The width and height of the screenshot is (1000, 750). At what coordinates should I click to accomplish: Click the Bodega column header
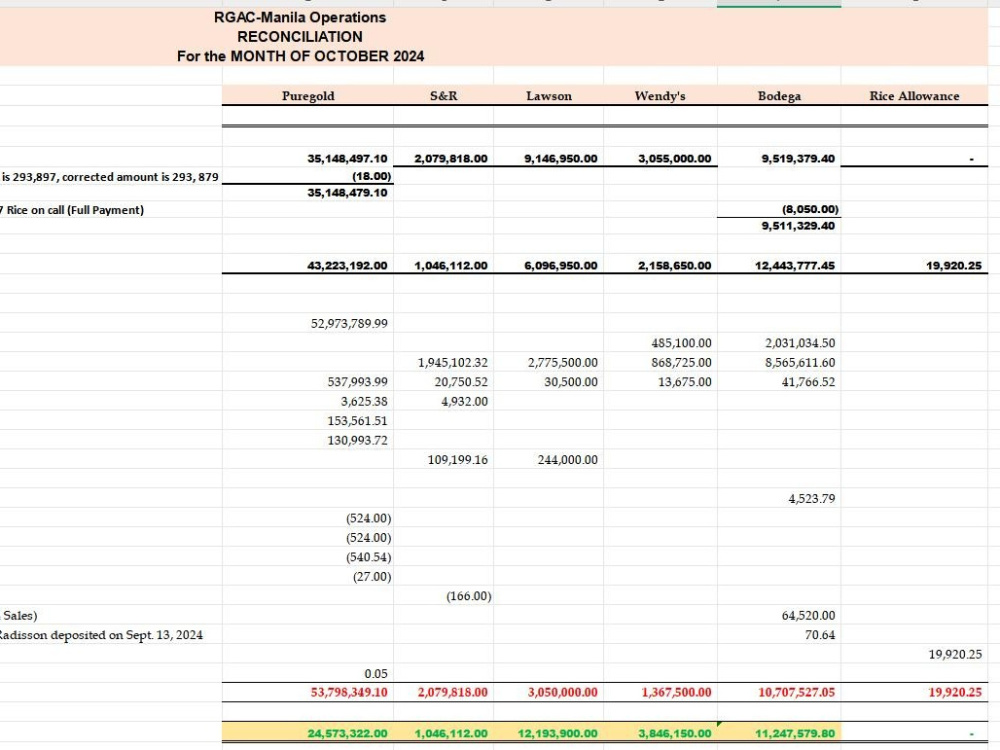pos(779,96)
